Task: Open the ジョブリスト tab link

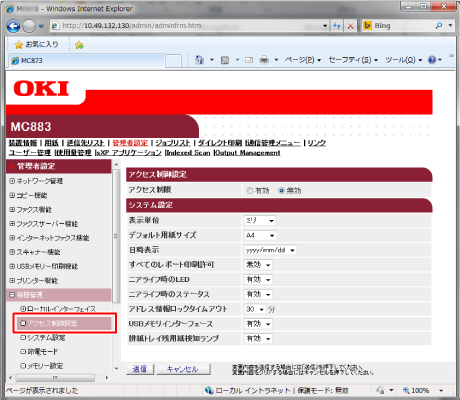Action: 173,143
